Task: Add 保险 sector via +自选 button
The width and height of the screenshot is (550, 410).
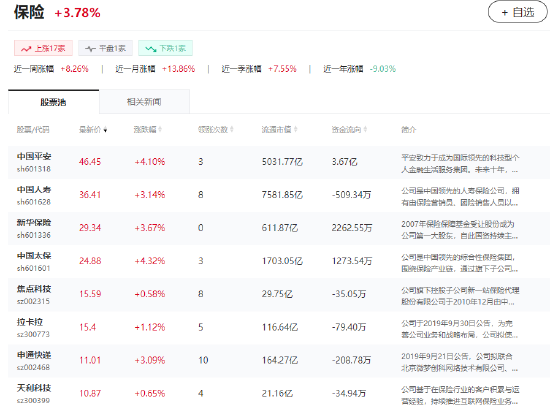Action: pyautogui.click(x=517, y=12)
